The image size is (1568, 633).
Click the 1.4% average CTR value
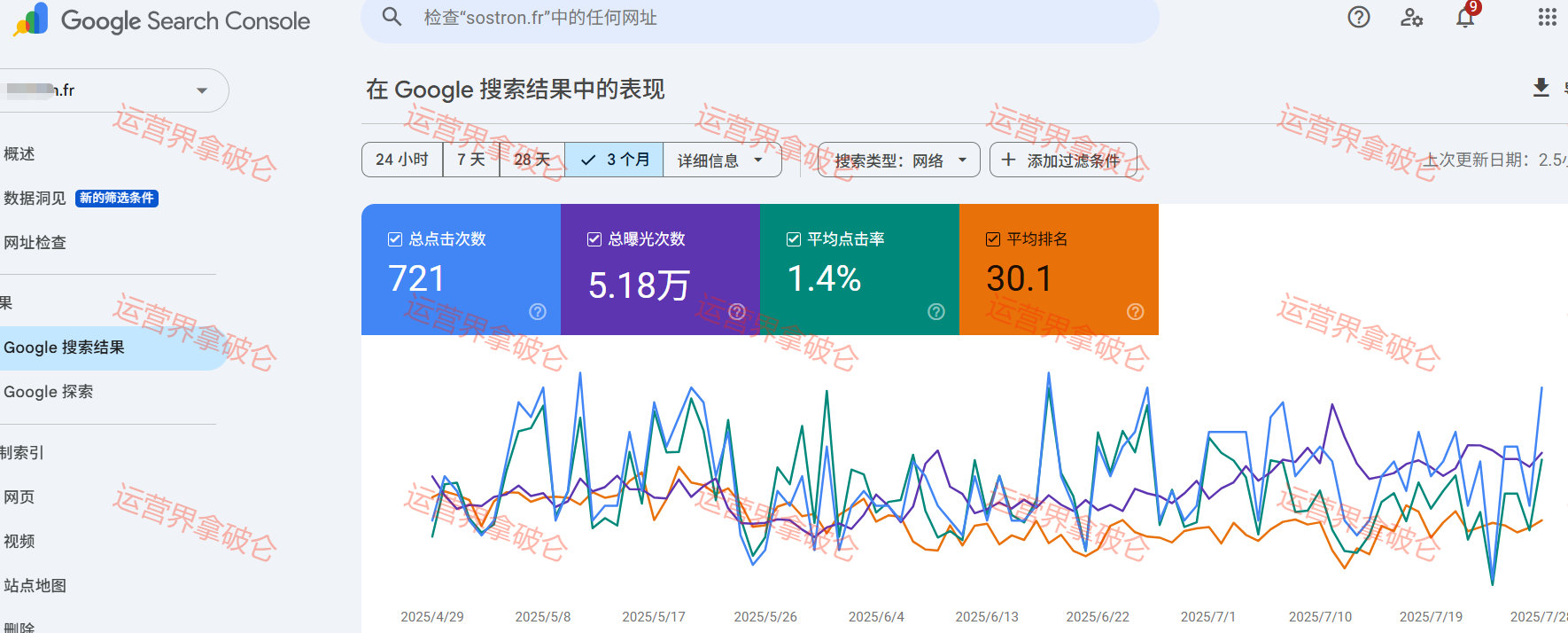[x=824, y=279]
